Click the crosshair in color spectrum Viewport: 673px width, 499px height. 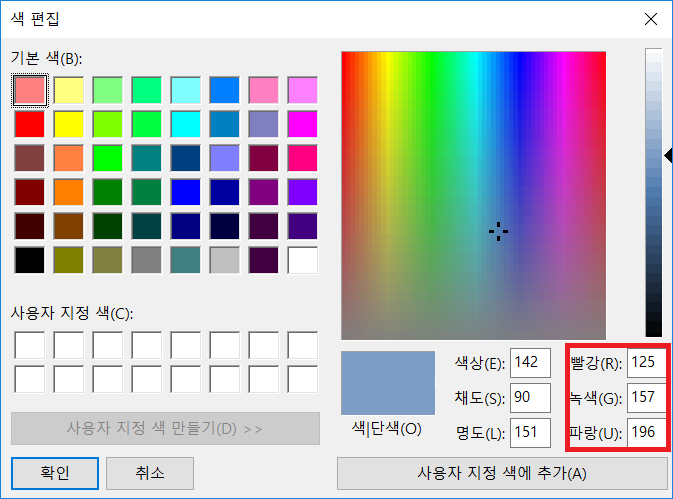(x=498, y=231)
